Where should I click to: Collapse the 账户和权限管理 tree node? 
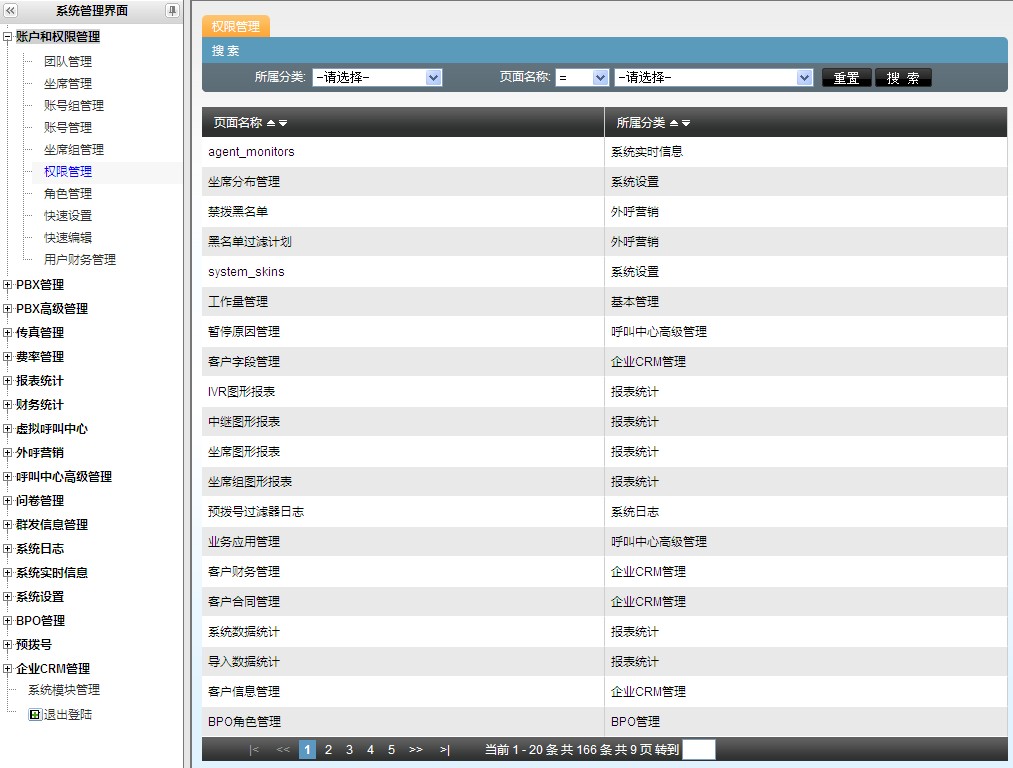(x=8, y=37)
